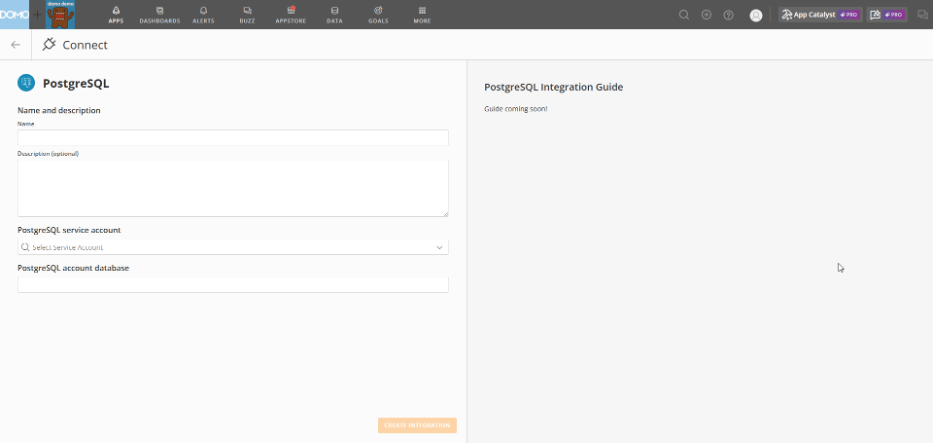
Task: Open App Catalyst PRO button
Action: pyautogui.click(x=820, y=15)
